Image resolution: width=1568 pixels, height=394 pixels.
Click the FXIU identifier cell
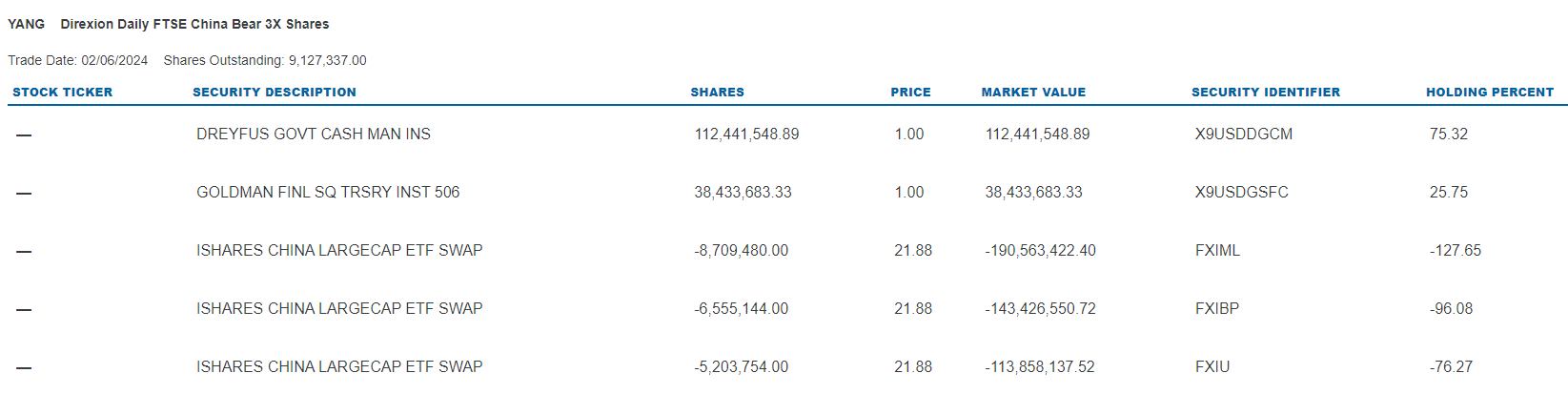(1212, 367)
